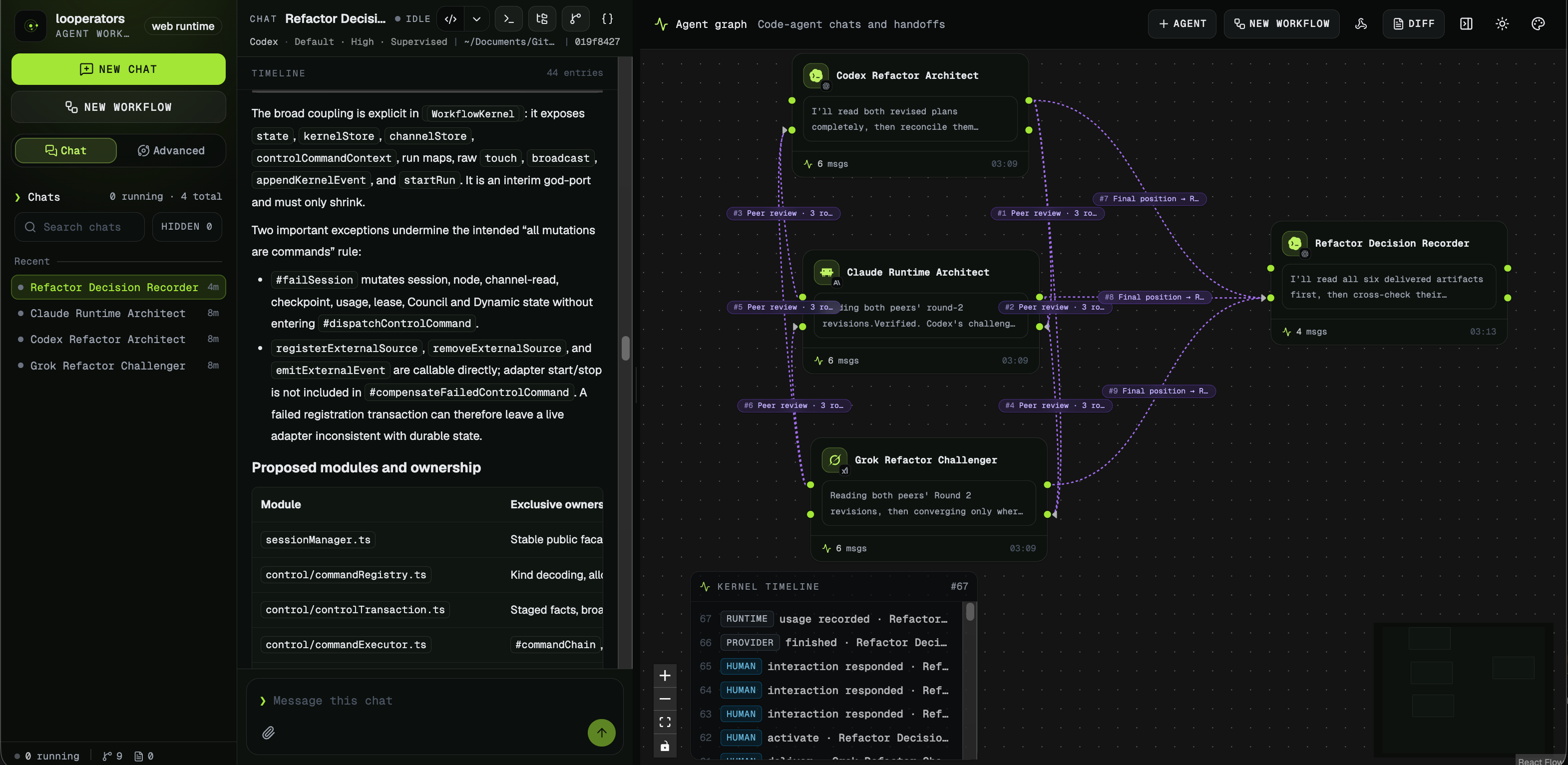Click the webhook icon in top toolbar

pos(1361,24)
